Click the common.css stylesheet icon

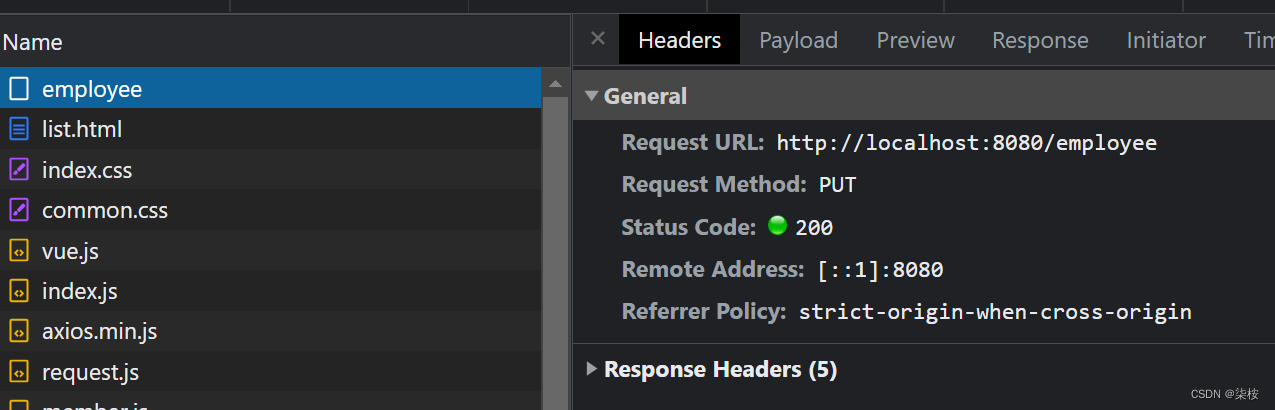19,210
